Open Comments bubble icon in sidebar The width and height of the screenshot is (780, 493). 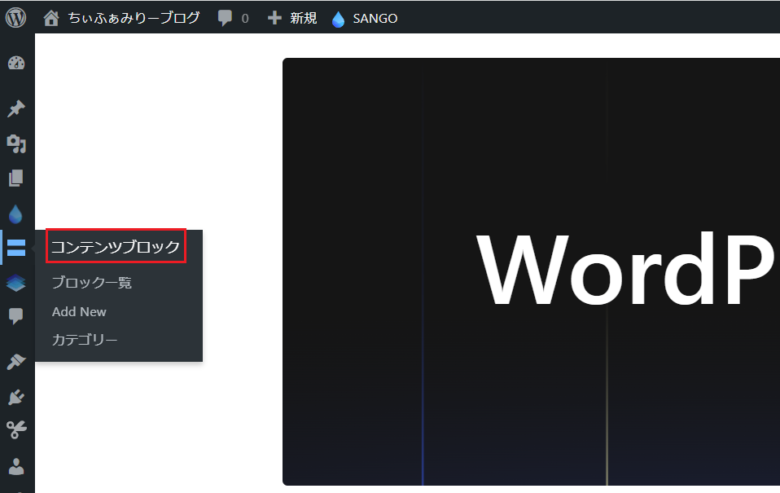click(x=16, y=316)
